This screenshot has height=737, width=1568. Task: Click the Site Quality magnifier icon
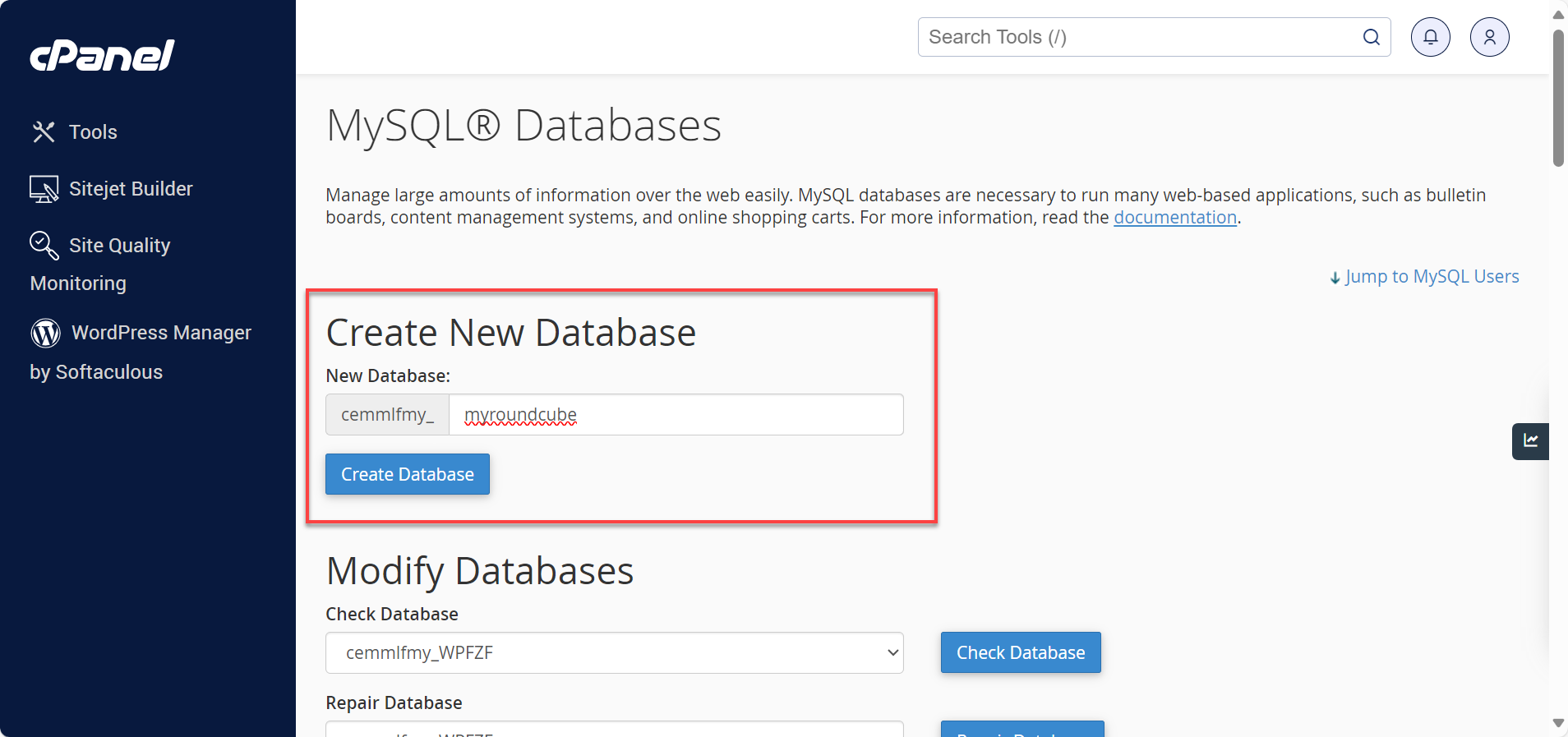pyautogui.click(x=44, y=245)
